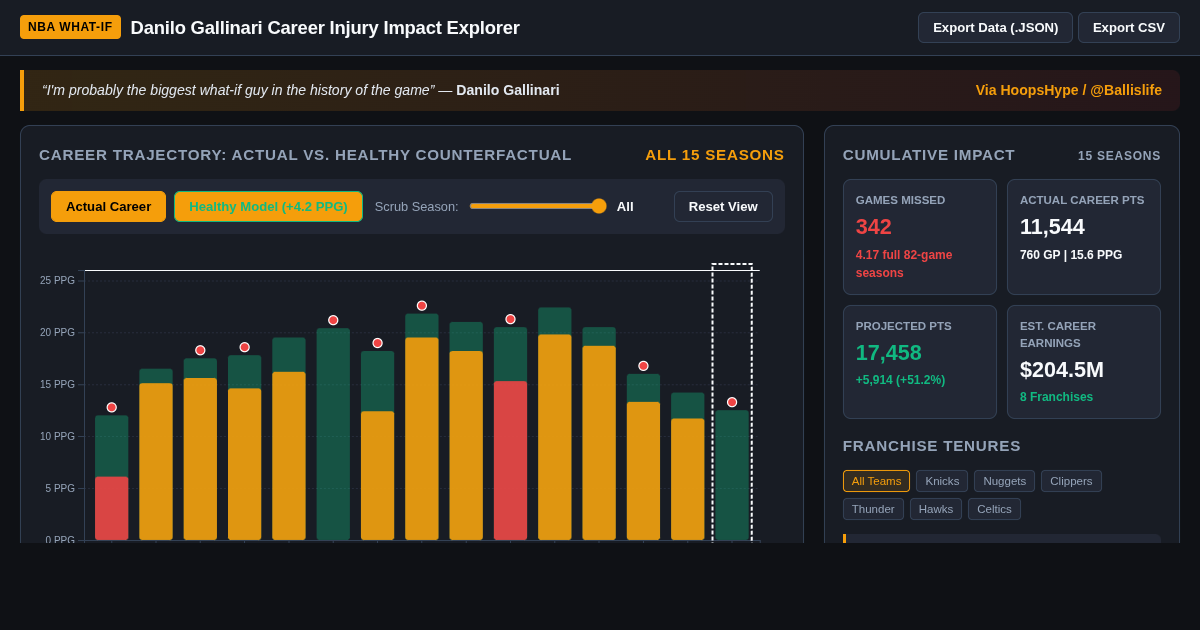Click the 15 SEASONS label in Cumulative Impact
This screenshot has width=1200, height=630.
(1119, 156)
